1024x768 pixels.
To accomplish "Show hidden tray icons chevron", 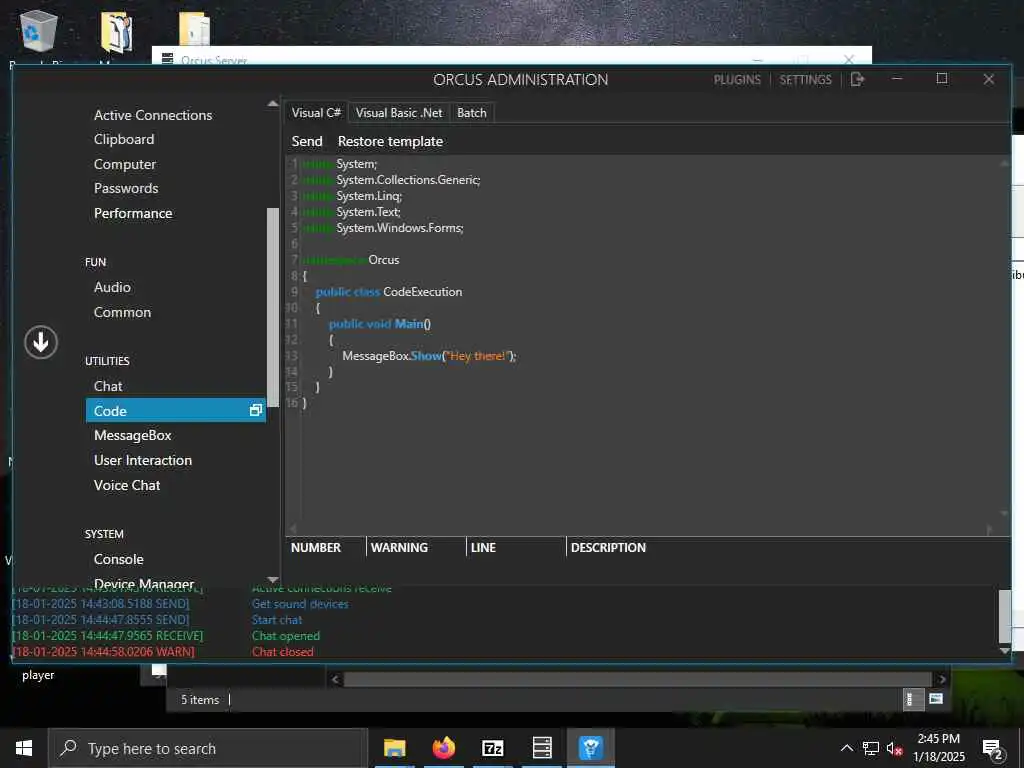I will click(x=846, y=748).
